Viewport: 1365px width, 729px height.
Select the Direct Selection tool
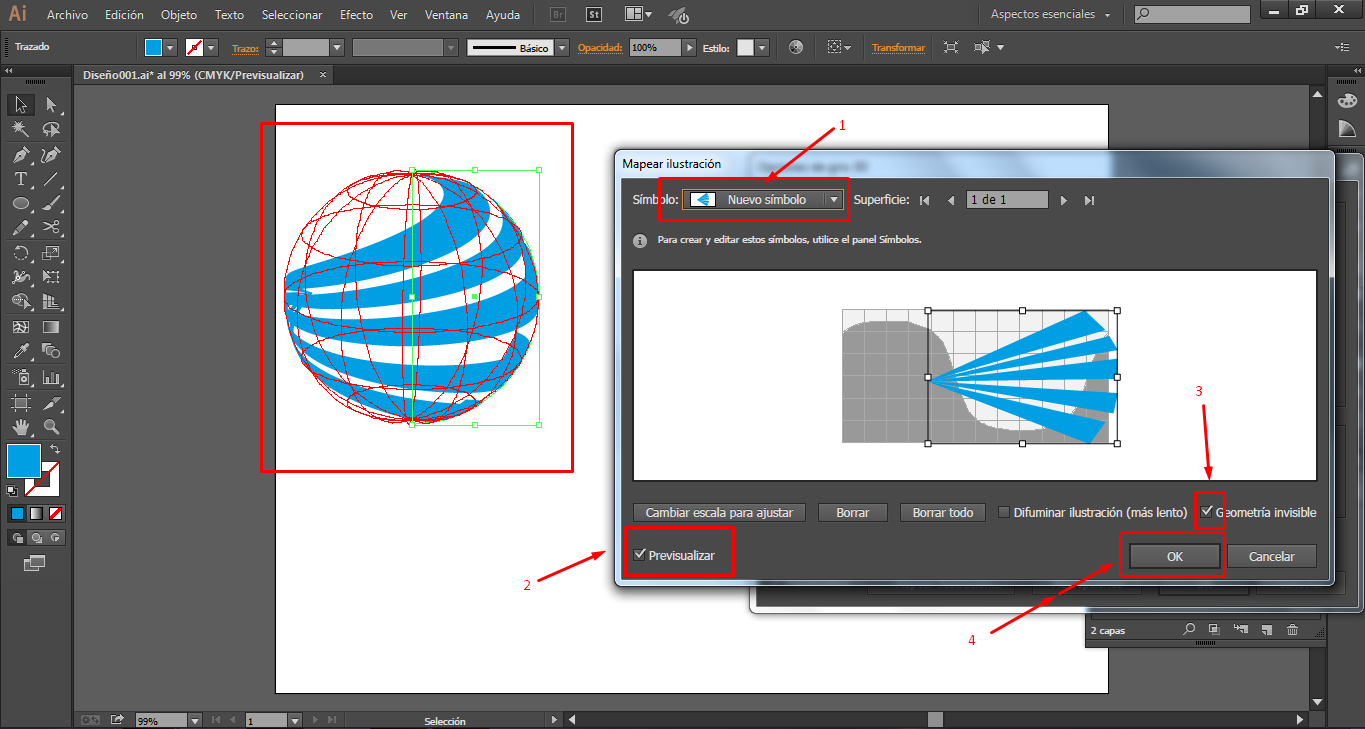[52, 105]
